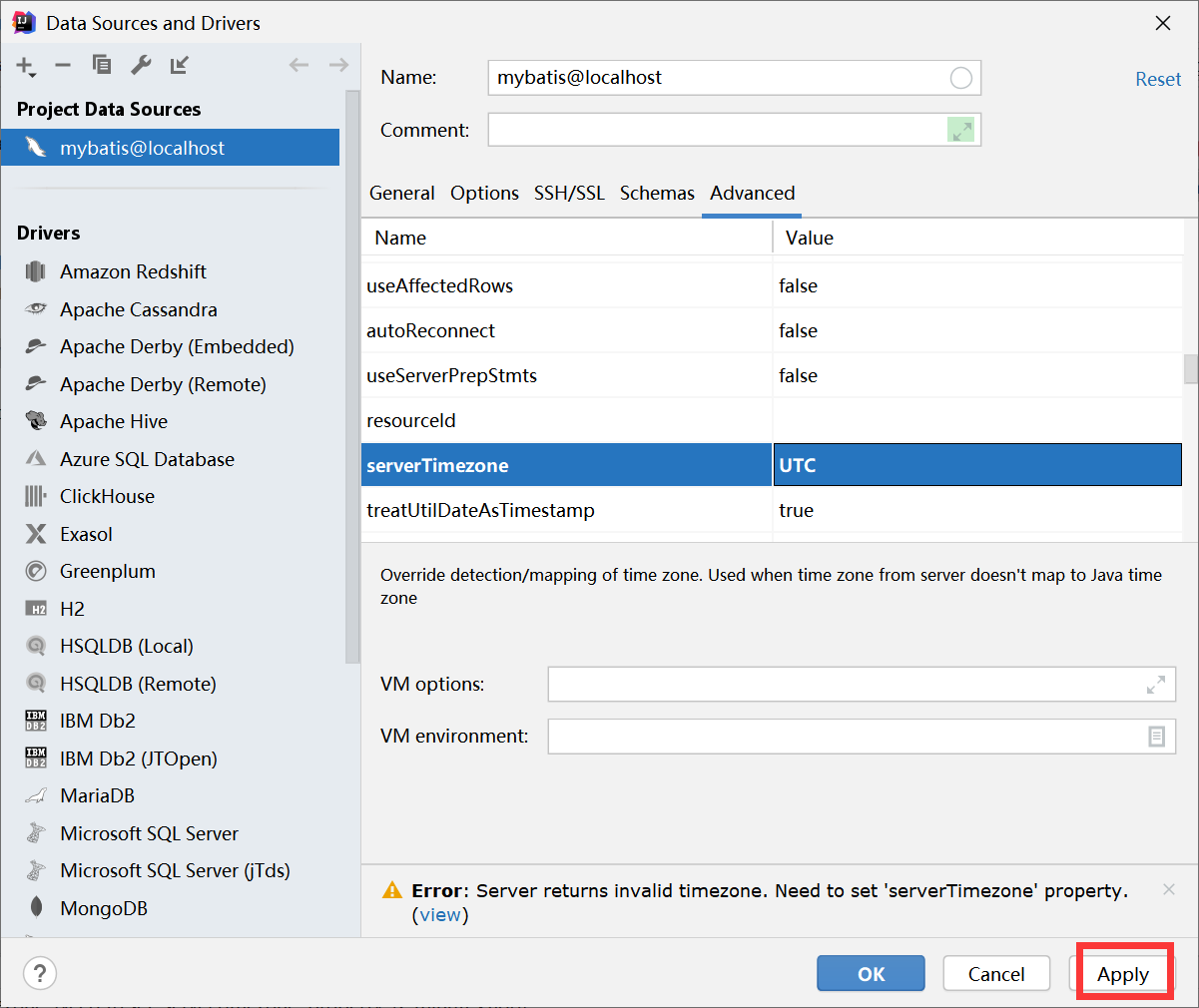This screenshot has height=1008, width=1199.
Task: Select the autoReconnect property row
Action: (x=772, y=330)
